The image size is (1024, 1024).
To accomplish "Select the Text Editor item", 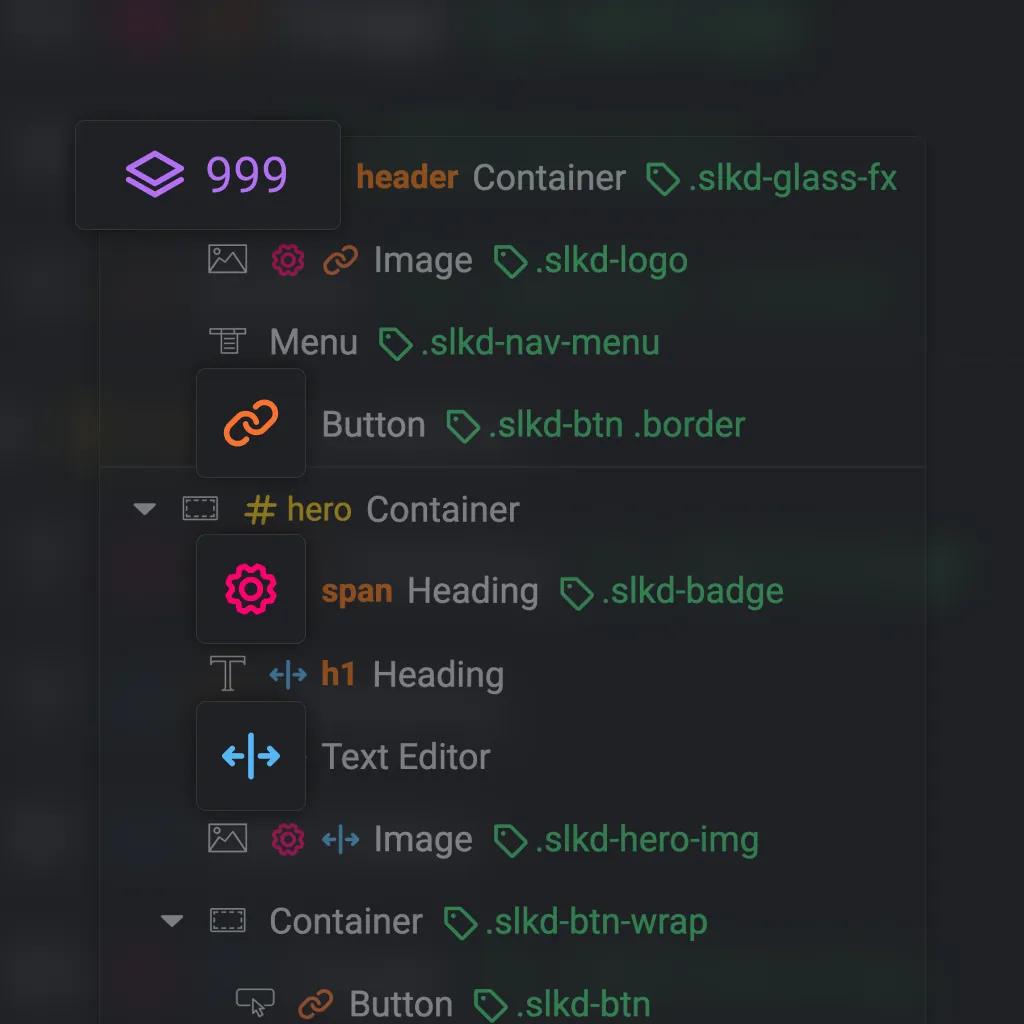I will [x=406, y=756].
